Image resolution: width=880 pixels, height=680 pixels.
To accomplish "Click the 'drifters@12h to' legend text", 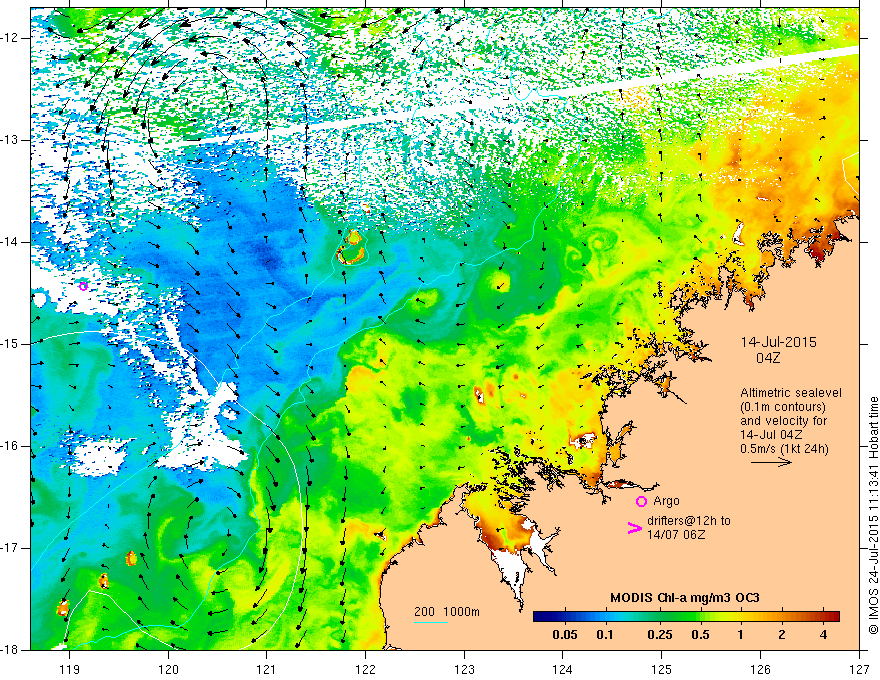I will [689, 521].
